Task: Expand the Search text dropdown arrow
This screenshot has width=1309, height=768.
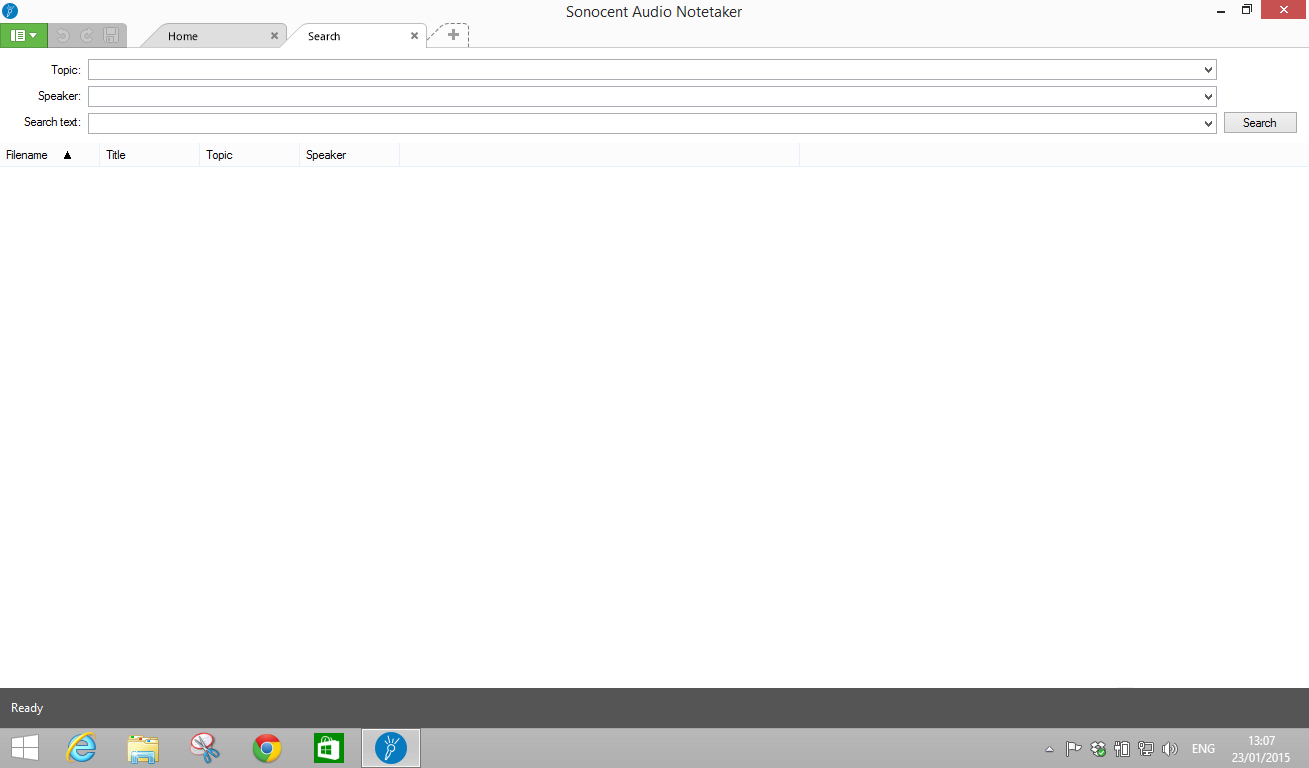Action: click(1209, 123)
